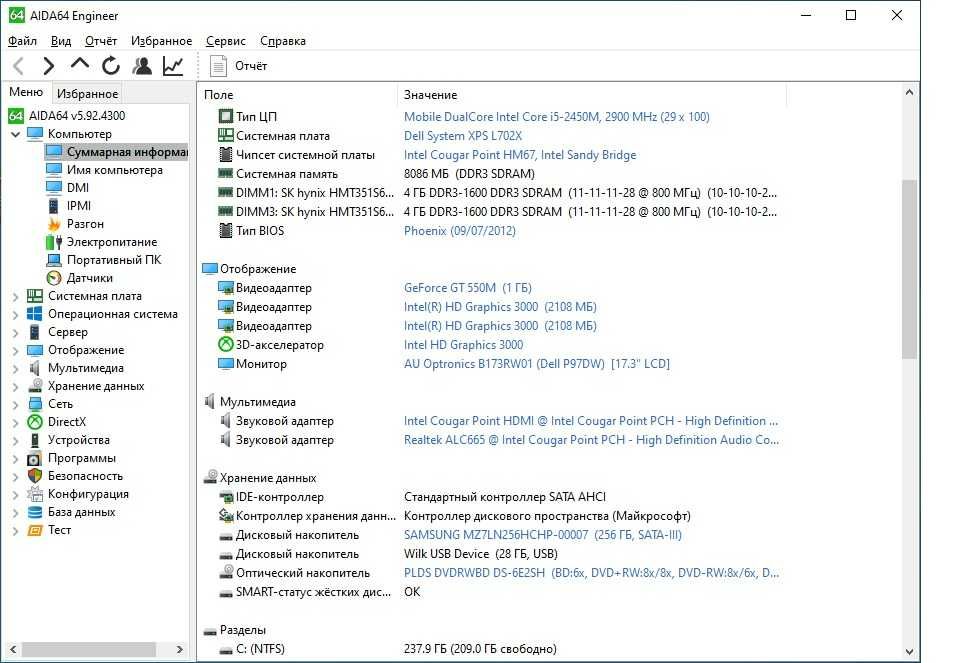Open the GeForce GT 550M link
The height and width of the screenshot is (663, 960).
click(468, 288)
